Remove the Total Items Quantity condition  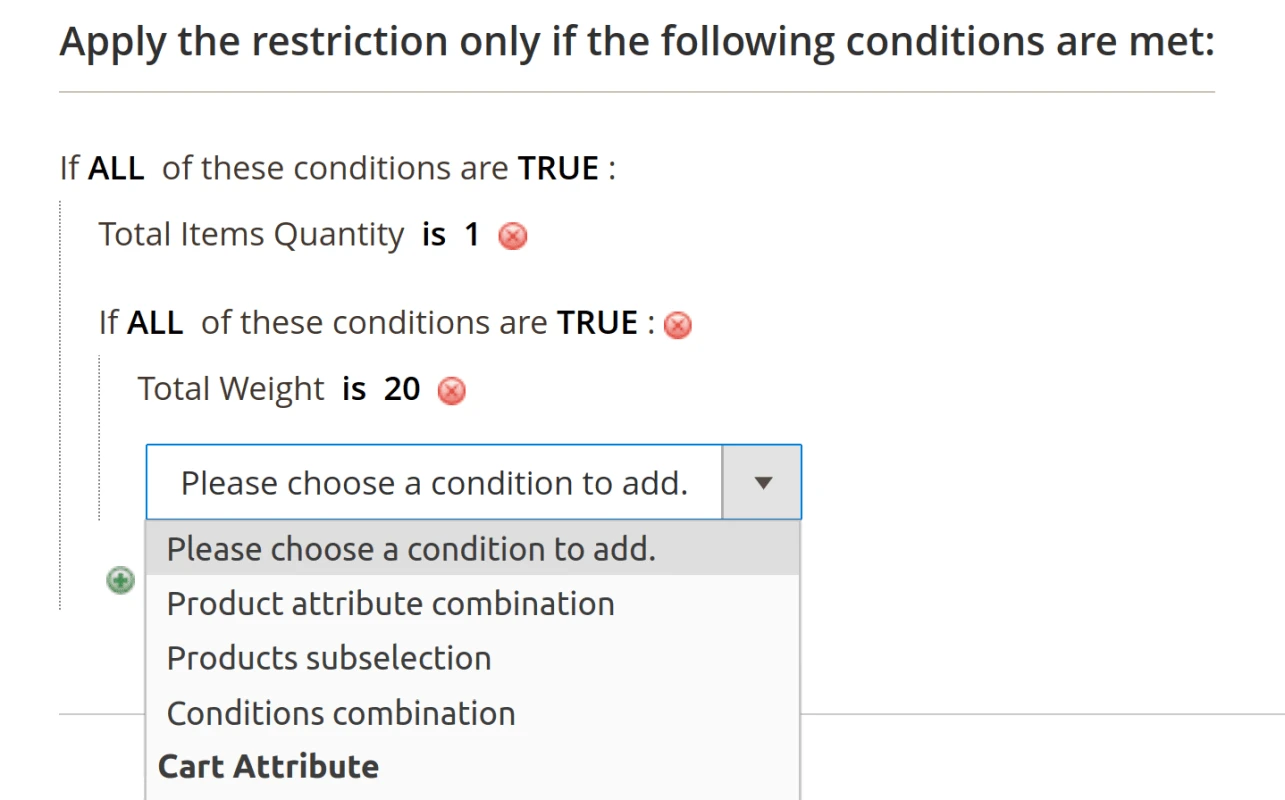pos(513,236)
